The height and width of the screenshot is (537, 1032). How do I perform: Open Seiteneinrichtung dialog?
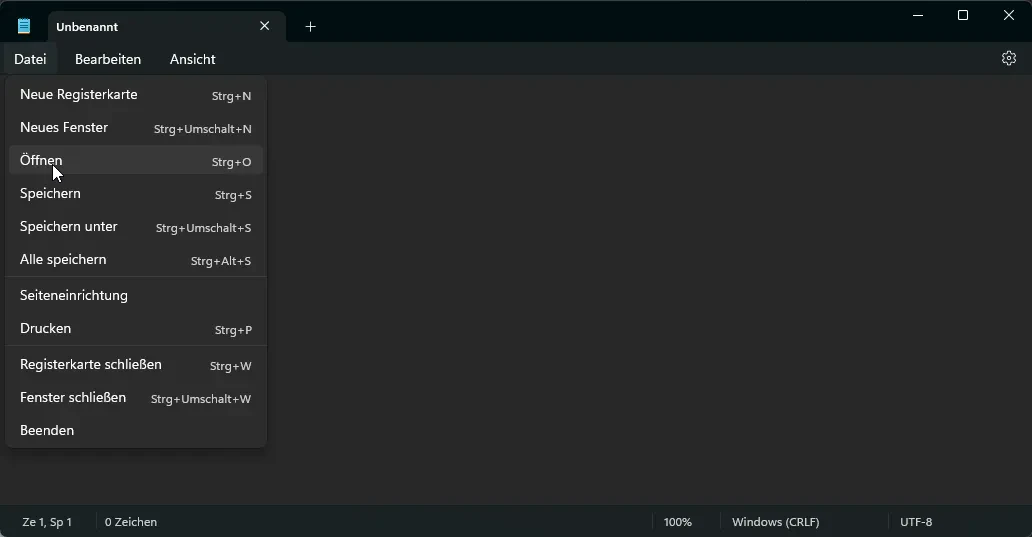coord(136,295)
